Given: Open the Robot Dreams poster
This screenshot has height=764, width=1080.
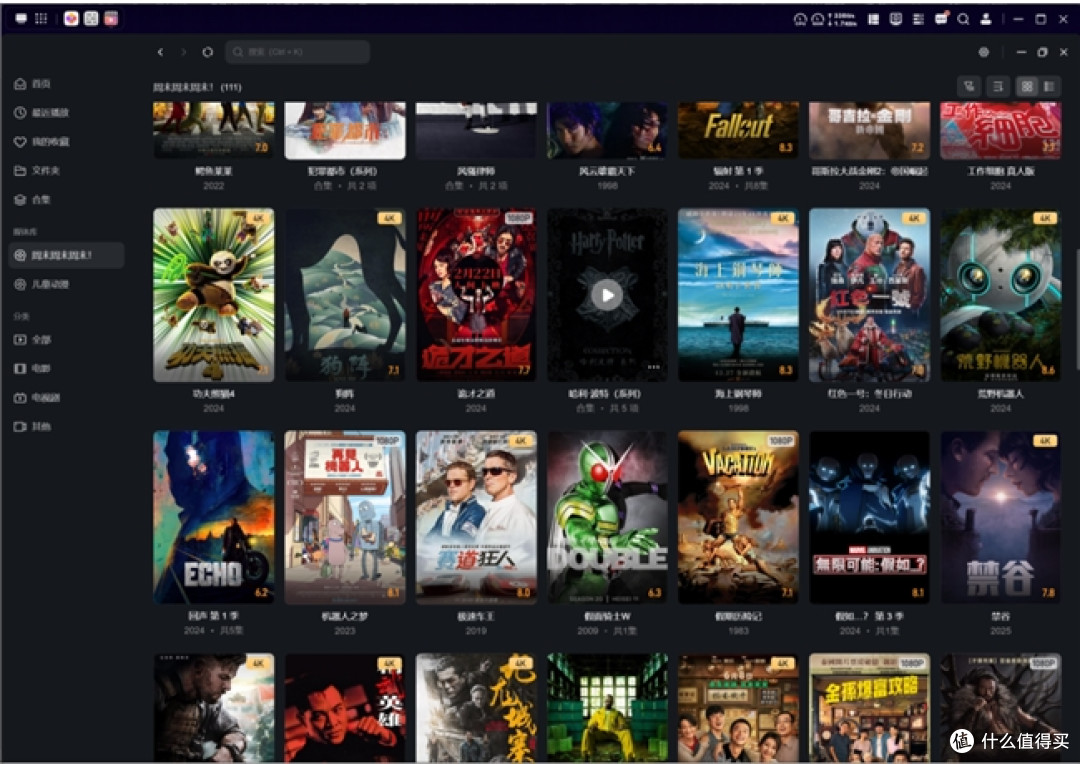Looking at the screenshot, I should [345, 517].
